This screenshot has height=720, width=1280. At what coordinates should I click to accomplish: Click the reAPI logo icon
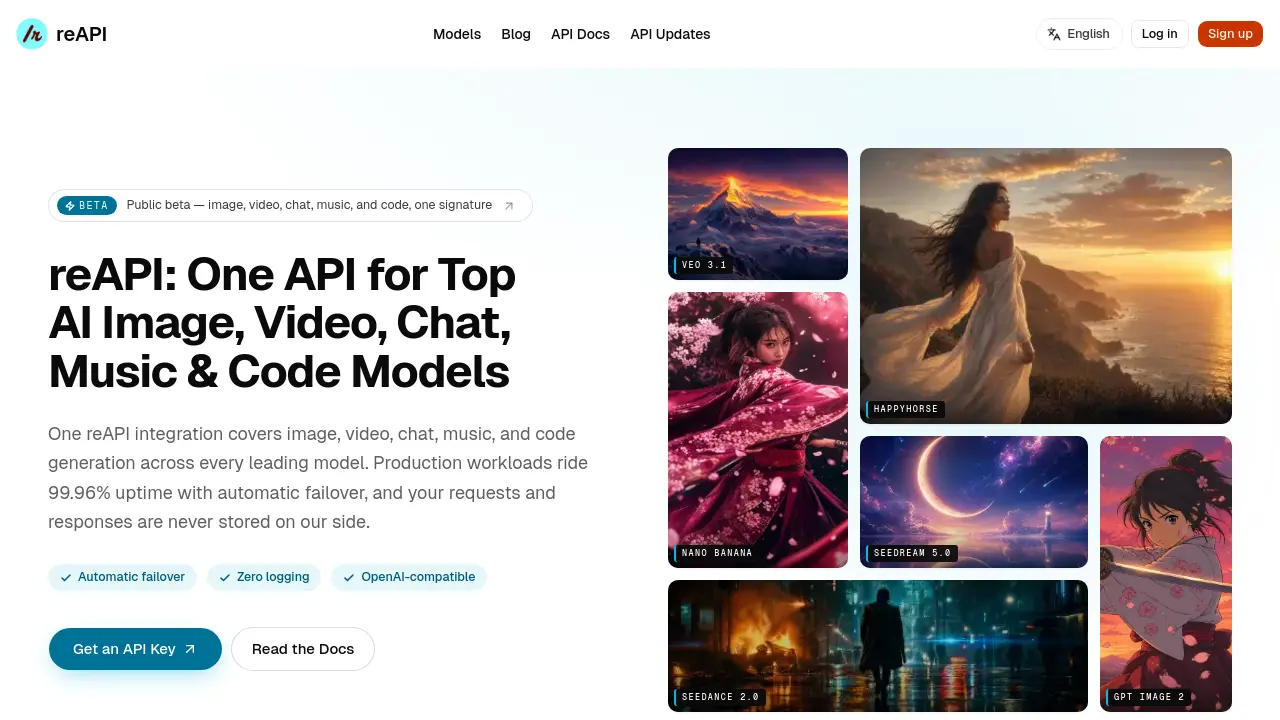(32, 34)
